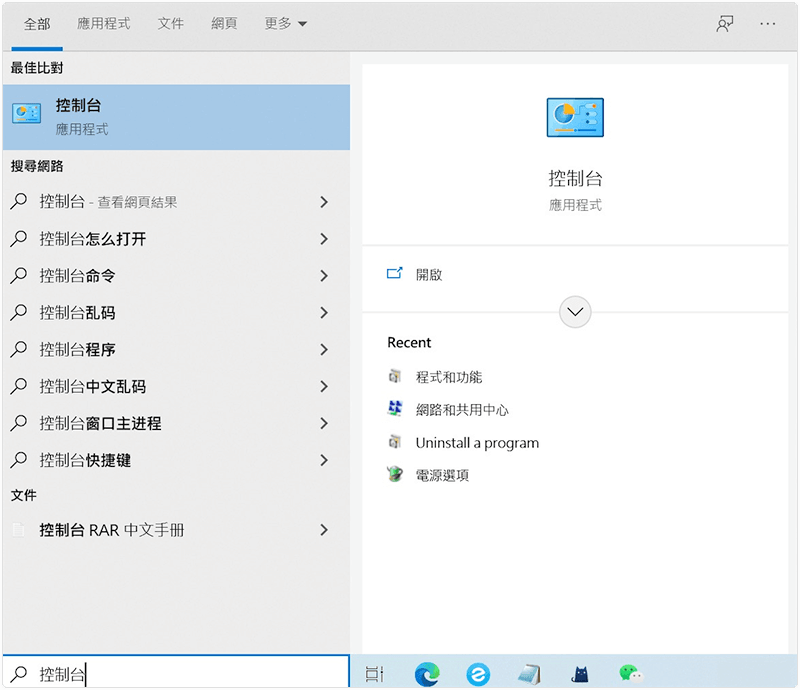Open recent item 程式和功能
The image size is (800, 690).
[448, 377]
